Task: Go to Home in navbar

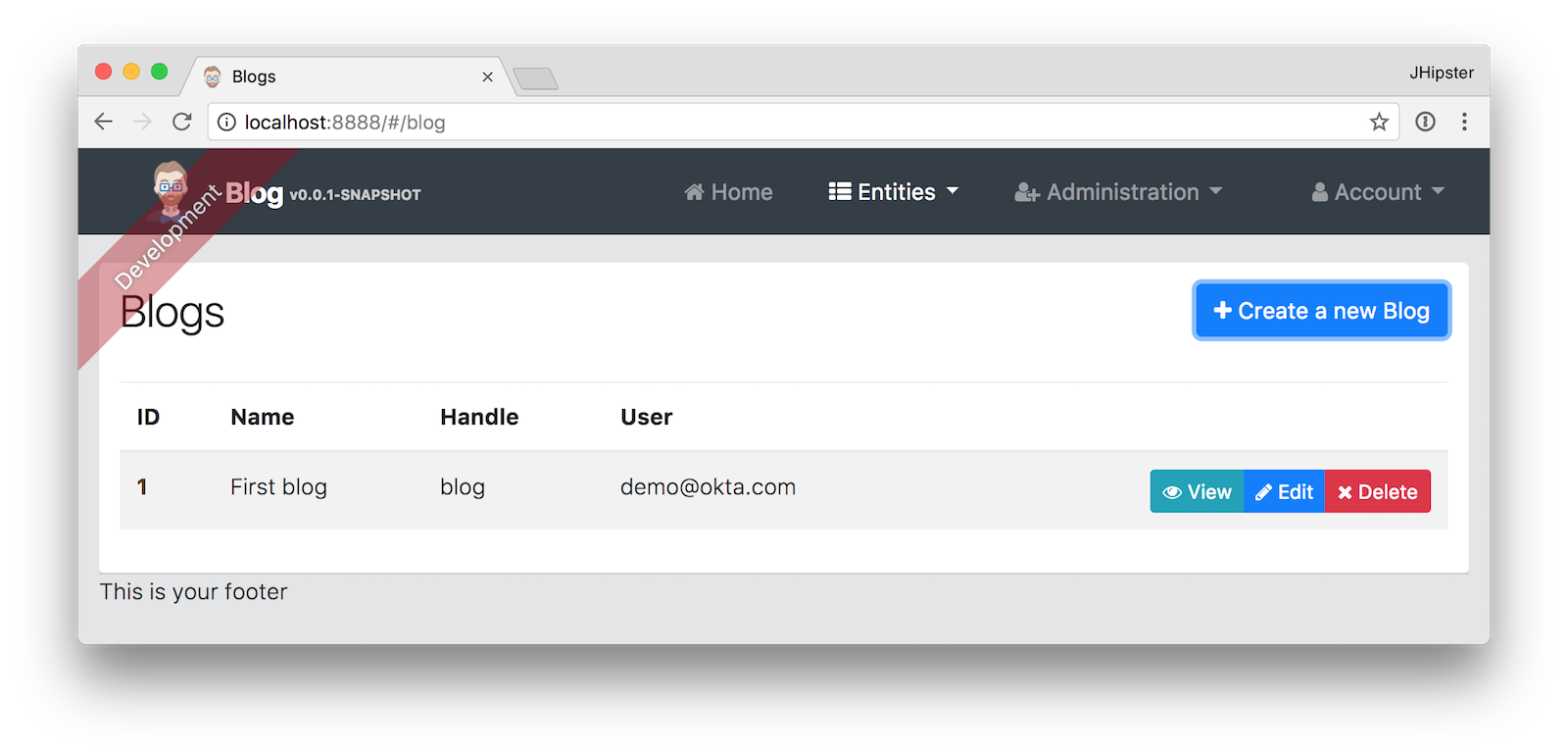Action: [x=728, y=192]
